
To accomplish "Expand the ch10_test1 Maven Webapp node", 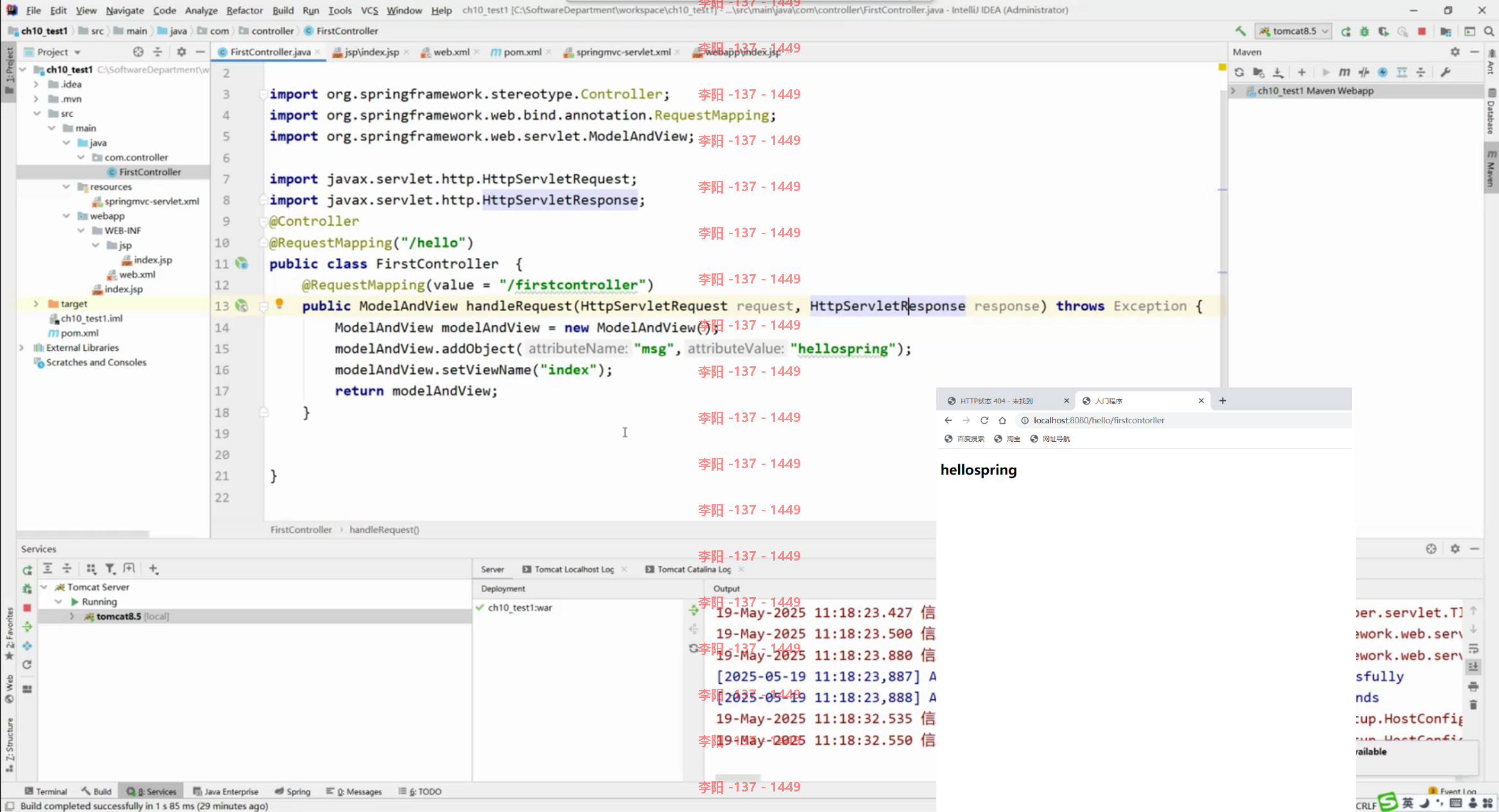I will point(1233,91).
